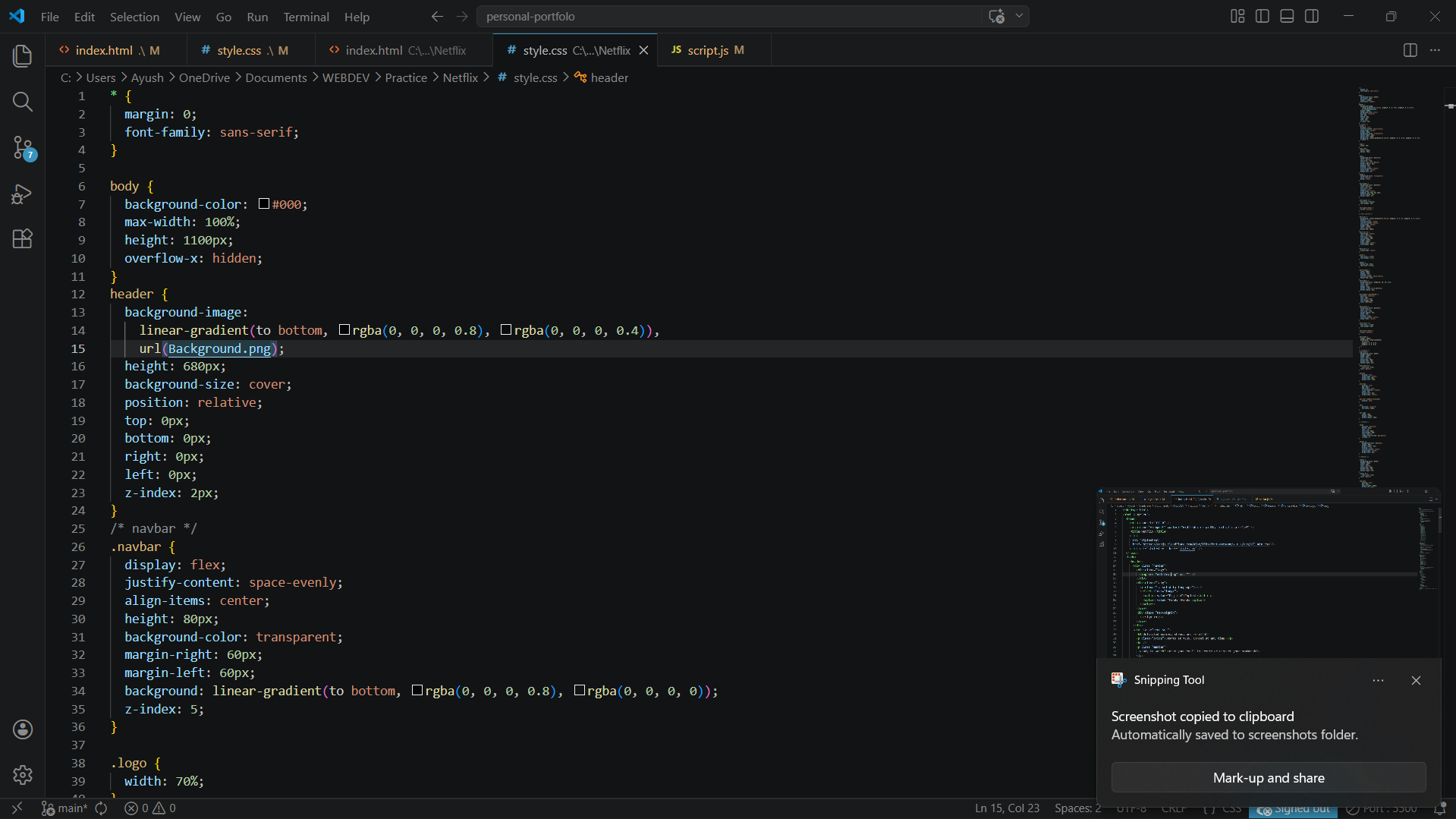Viewport: 1456px width, 819px height.
Task: Open the Extensions marketplace icon
Action: [x=23, y=239]
